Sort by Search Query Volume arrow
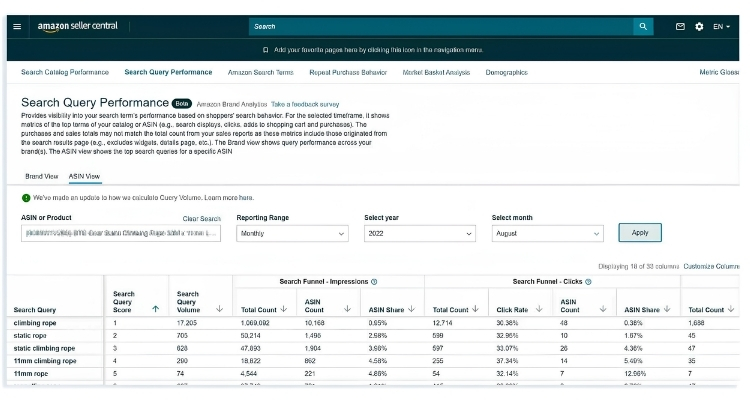Screen dimensions: 750x400 (x=220, y=309)
